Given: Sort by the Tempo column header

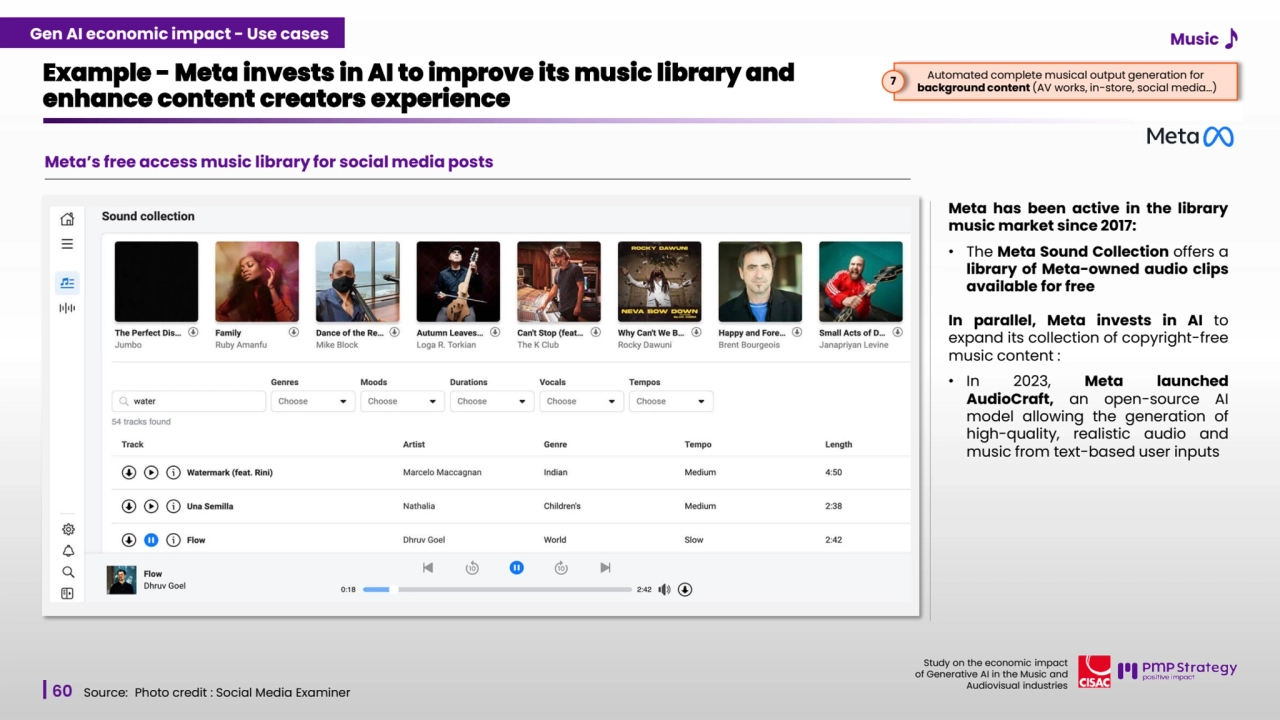Looking at the screenshot, I should [x=698, y=444].
